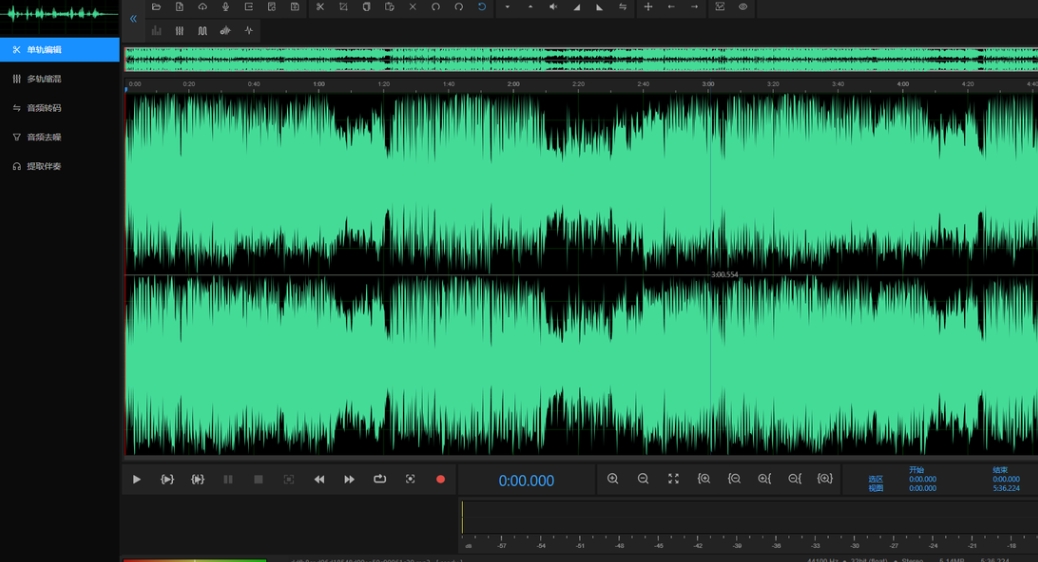Click the scissors cut icon
The image size is (1038, 562).
click(320, 7)
